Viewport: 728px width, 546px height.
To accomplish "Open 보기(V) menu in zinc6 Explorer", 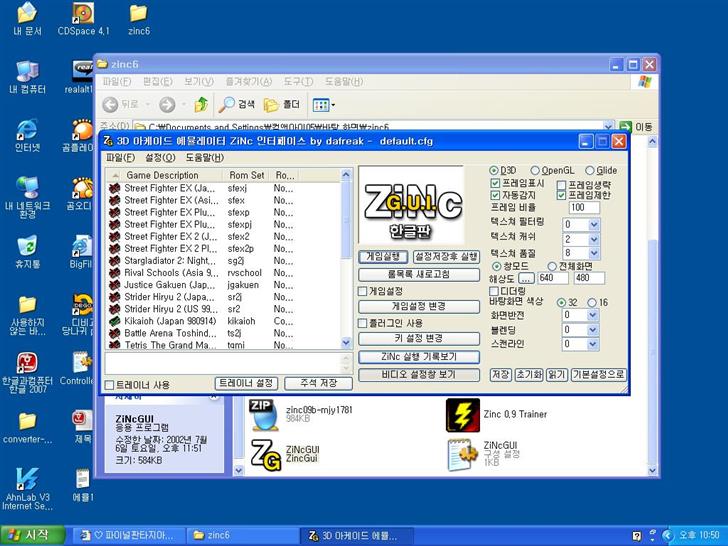I will (199, 82).
